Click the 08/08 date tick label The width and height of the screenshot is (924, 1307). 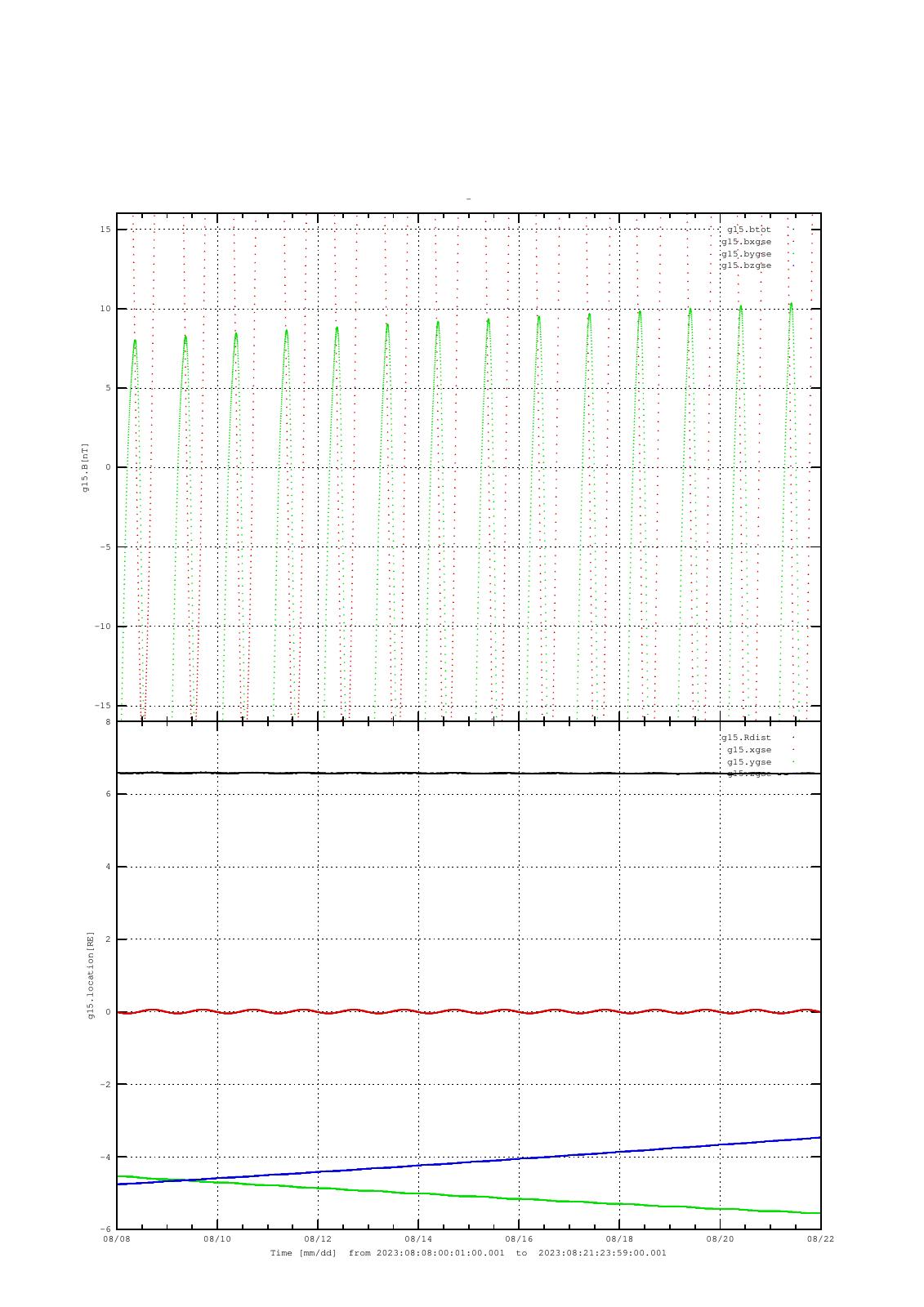tap(117, 1239)
